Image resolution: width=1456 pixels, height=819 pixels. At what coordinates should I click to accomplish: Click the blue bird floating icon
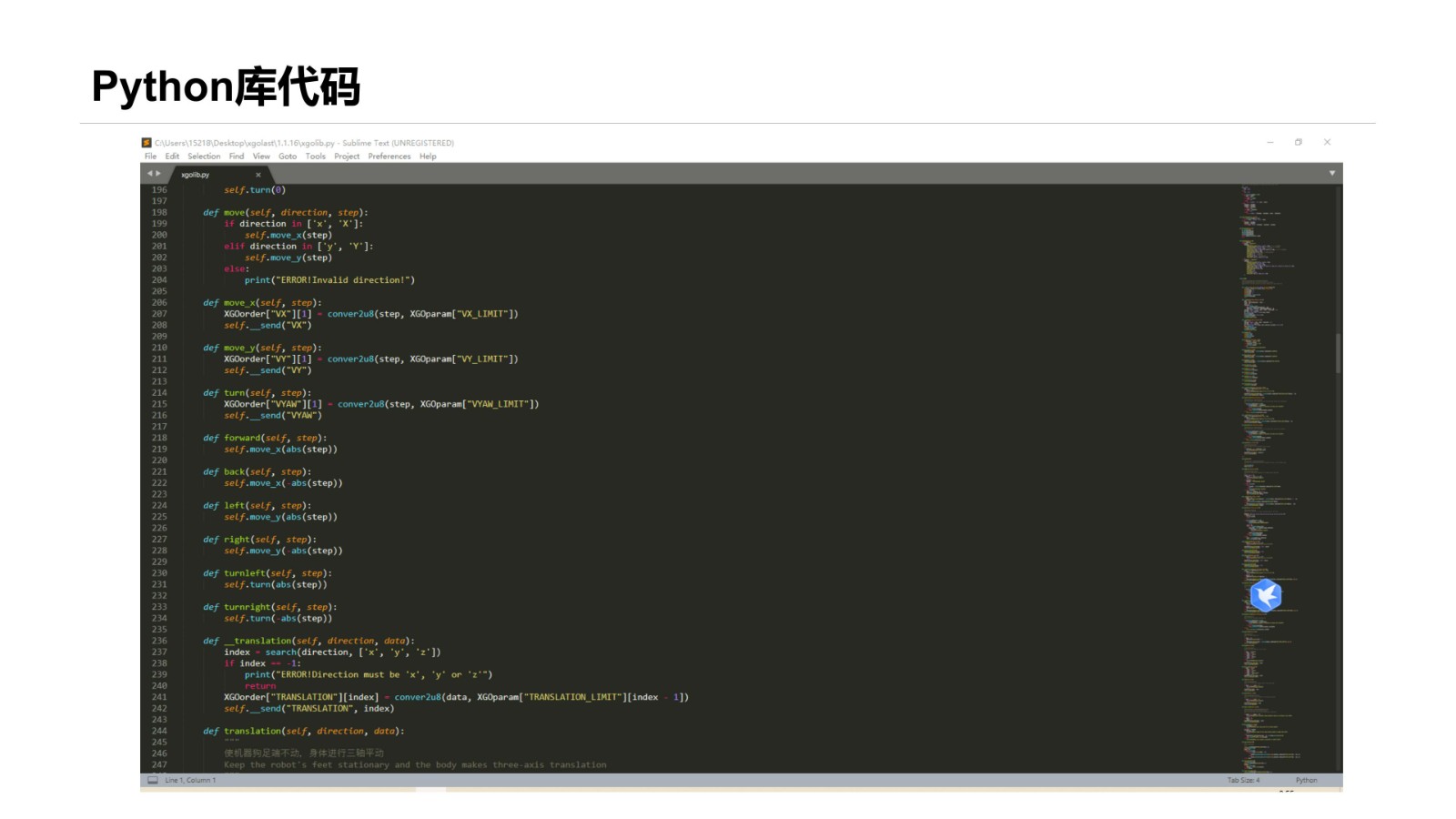(1266, 595)
